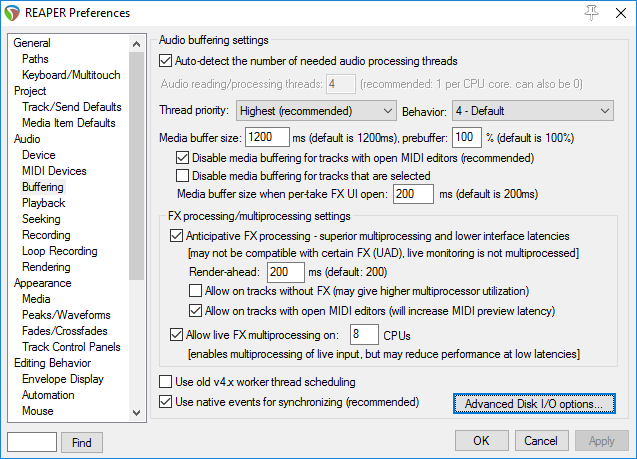
Task: Click the search box beside Find
Action: 32,442
